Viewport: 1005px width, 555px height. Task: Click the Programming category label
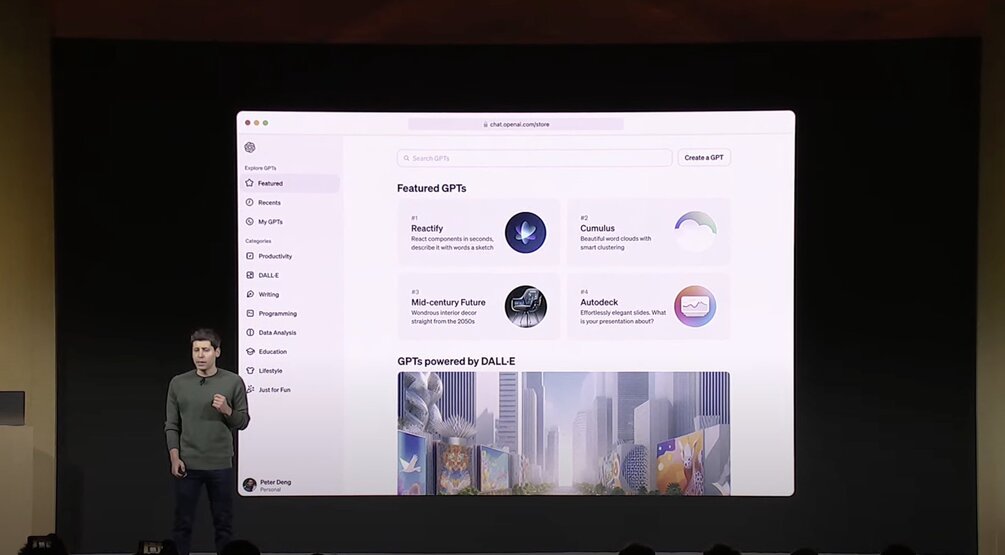[278, 314]
